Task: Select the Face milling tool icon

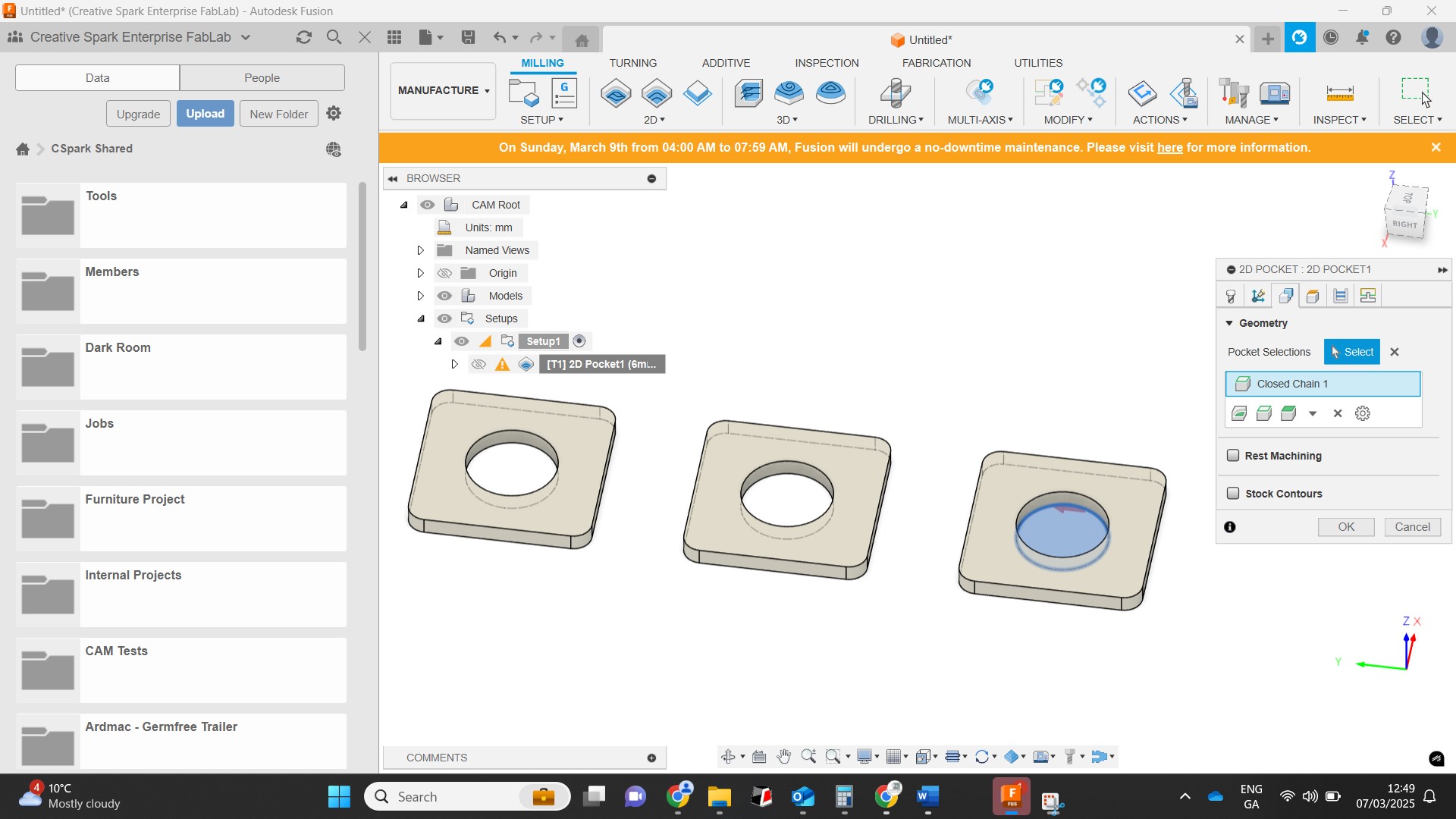Action: point(698,93)
